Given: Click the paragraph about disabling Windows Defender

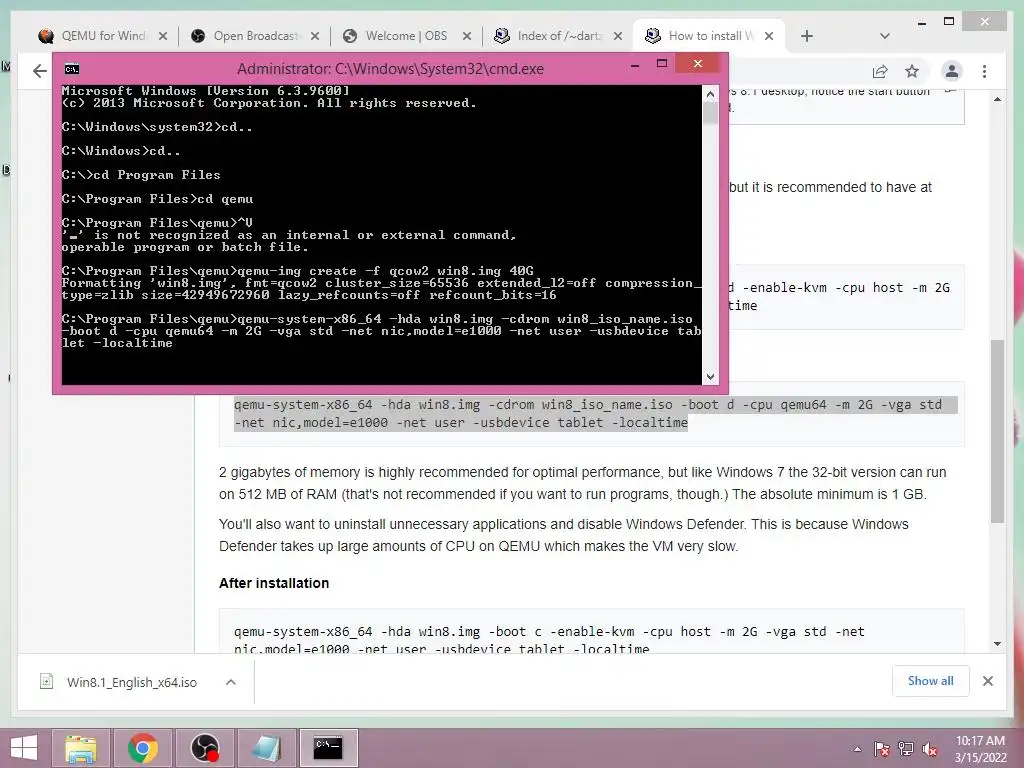Looking at the screenshot, I should click(x=564, y=535).
